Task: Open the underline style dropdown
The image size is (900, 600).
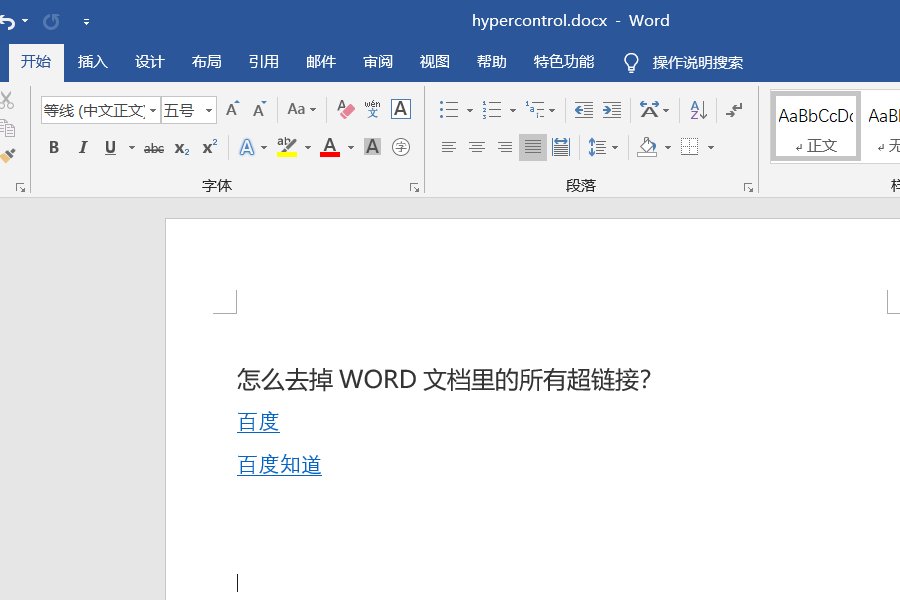Action: point(131,147)
